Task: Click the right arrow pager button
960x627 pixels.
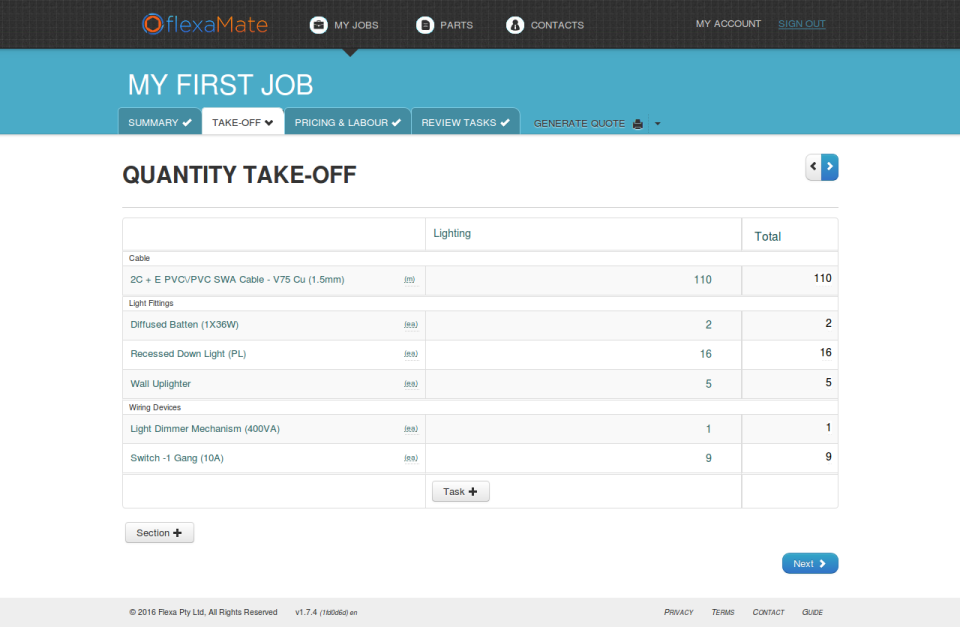Action: tap(830, 167)
